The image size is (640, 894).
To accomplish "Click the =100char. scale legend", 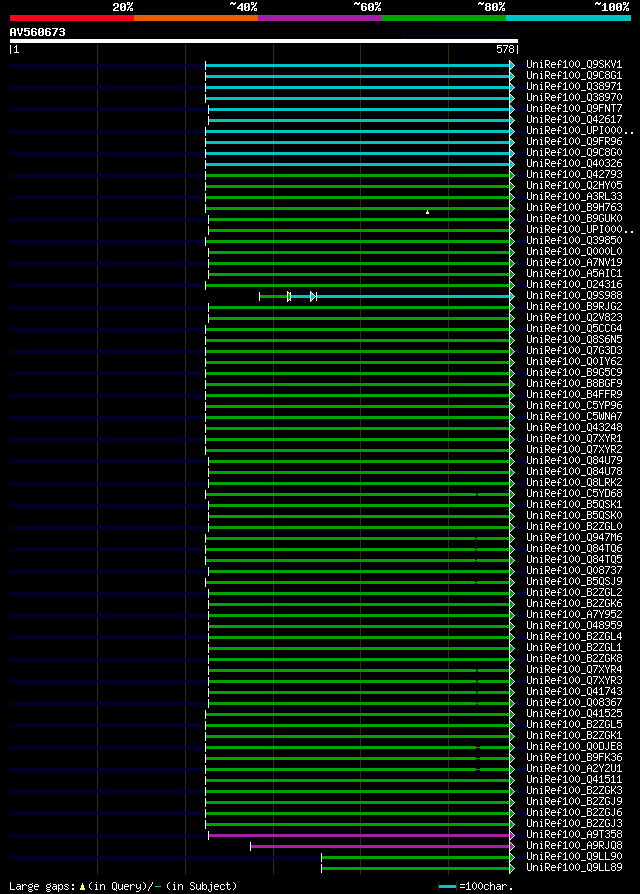I will click(x=476, y=887).
